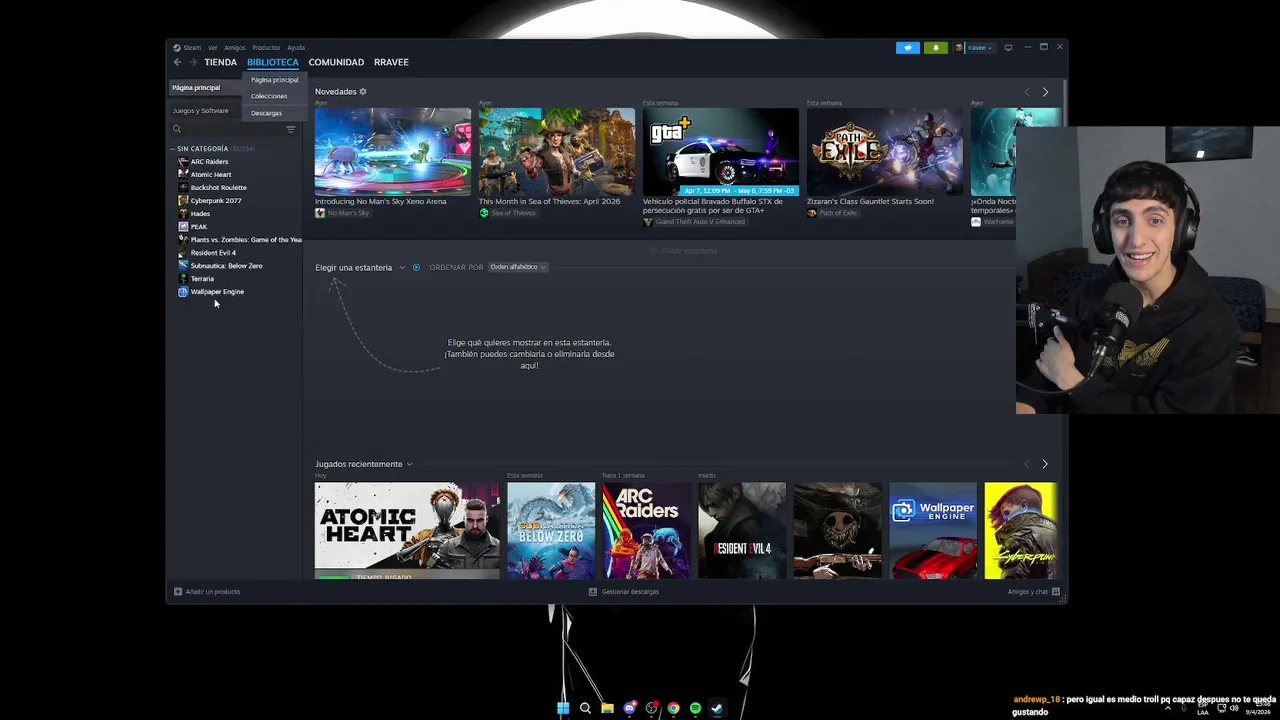Click the library search magnifier icon
This screenshot has height=720, width=1280.
pyautogui.click(x=177, y=129)
